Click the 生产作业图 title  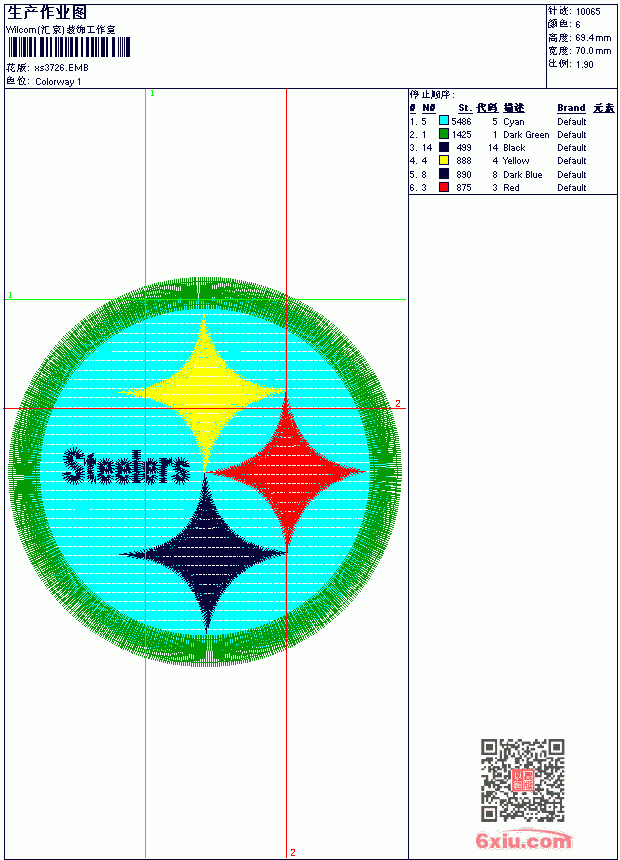[47, 13]
